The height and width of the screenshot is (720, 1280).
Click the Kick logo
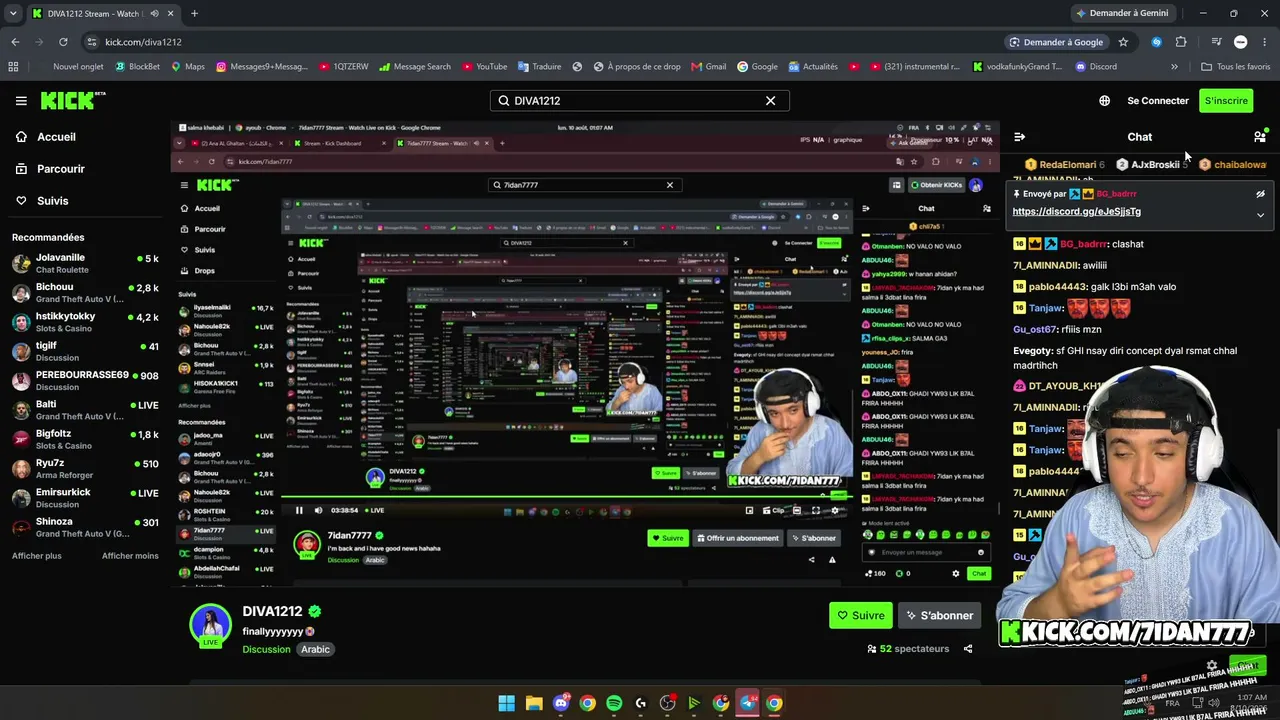pos(73,100)
